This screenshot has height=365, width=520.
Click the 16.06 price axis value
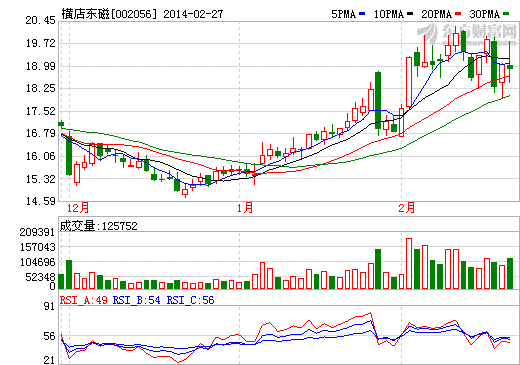[41, 156]
